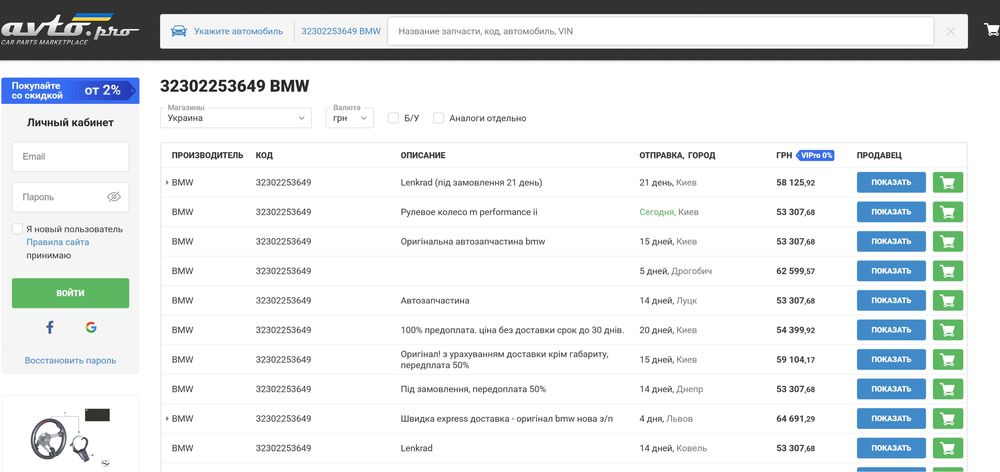Click the car icon beside Укажите автомобиль
1000x472 pixels.
179,31
